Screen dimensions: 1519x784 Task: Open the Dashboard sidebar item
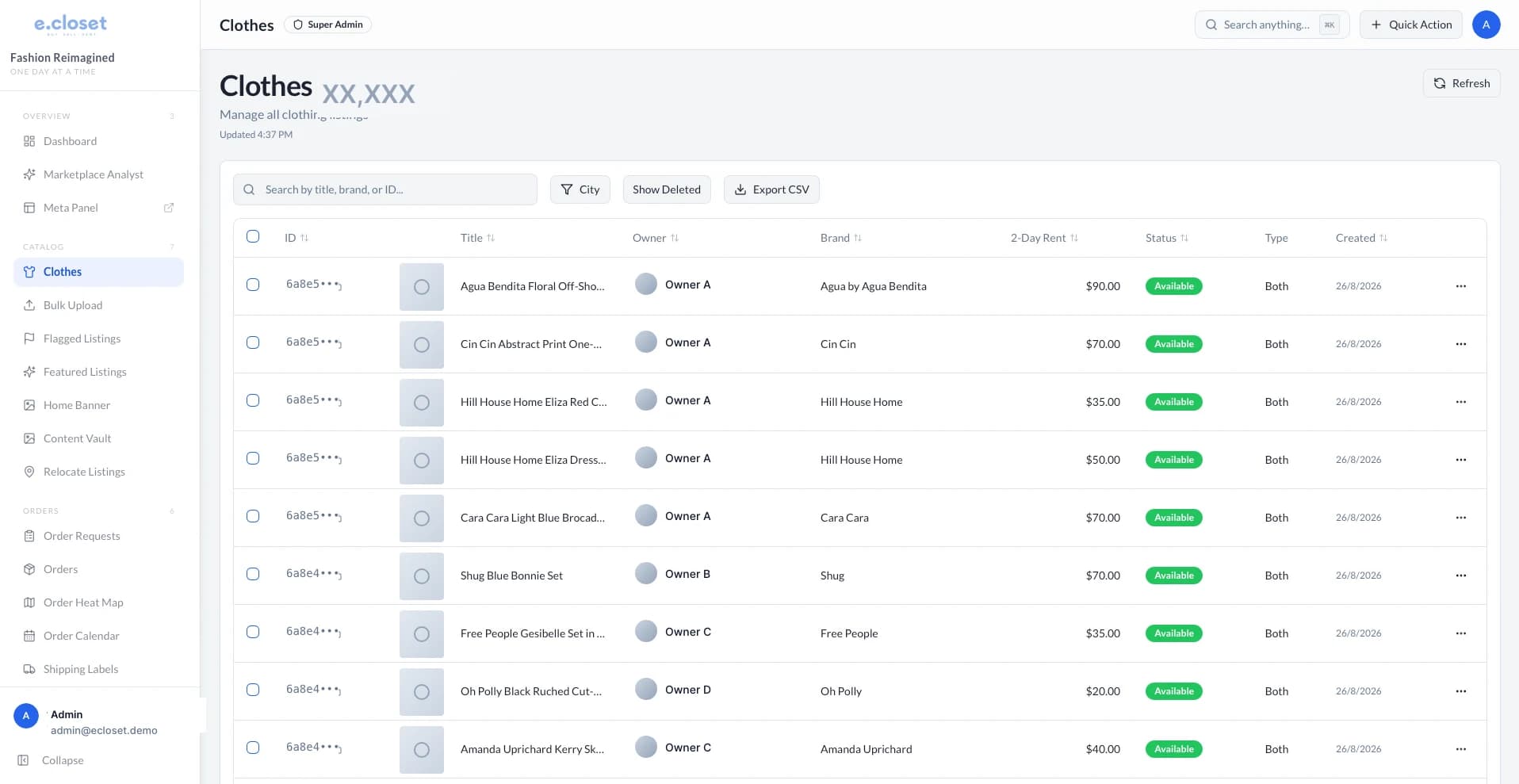98,141
